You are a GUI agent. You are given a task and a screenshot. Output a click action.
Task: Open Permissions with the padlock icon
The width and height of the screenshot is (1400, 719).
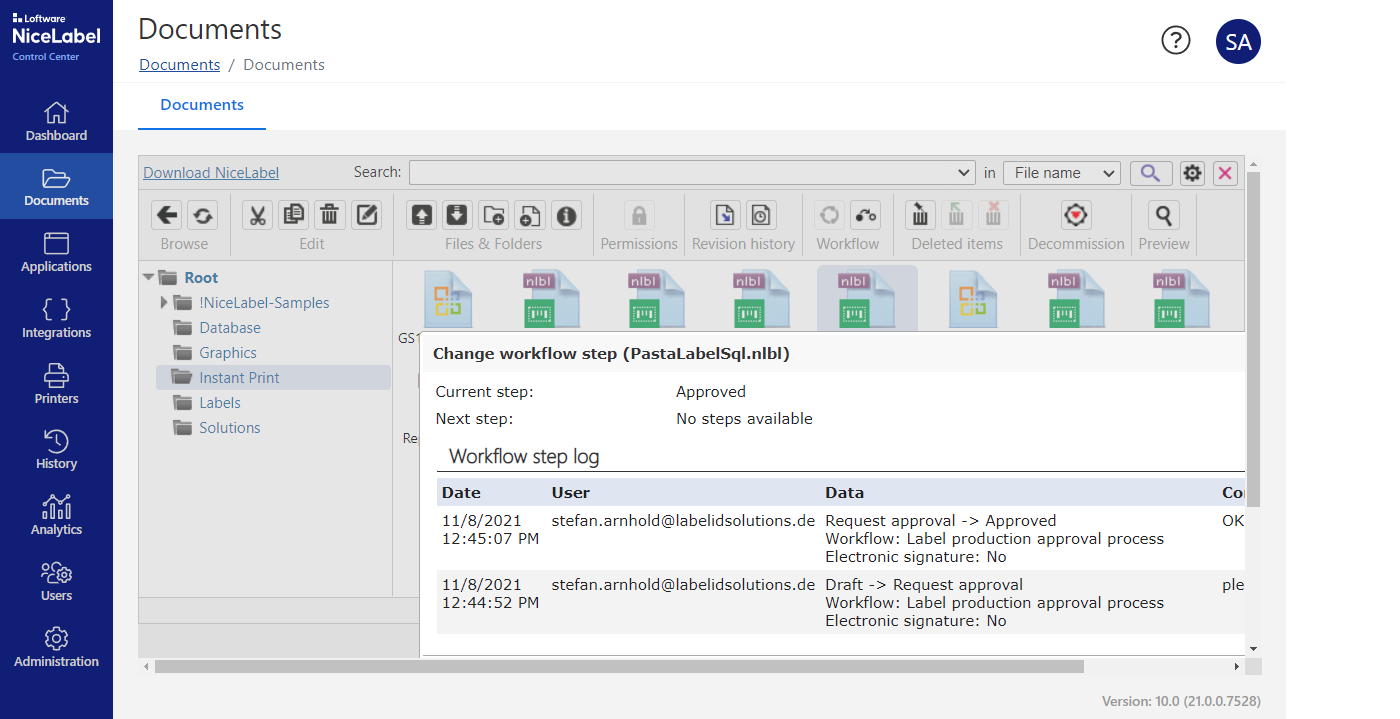click(x=639, y=215)
